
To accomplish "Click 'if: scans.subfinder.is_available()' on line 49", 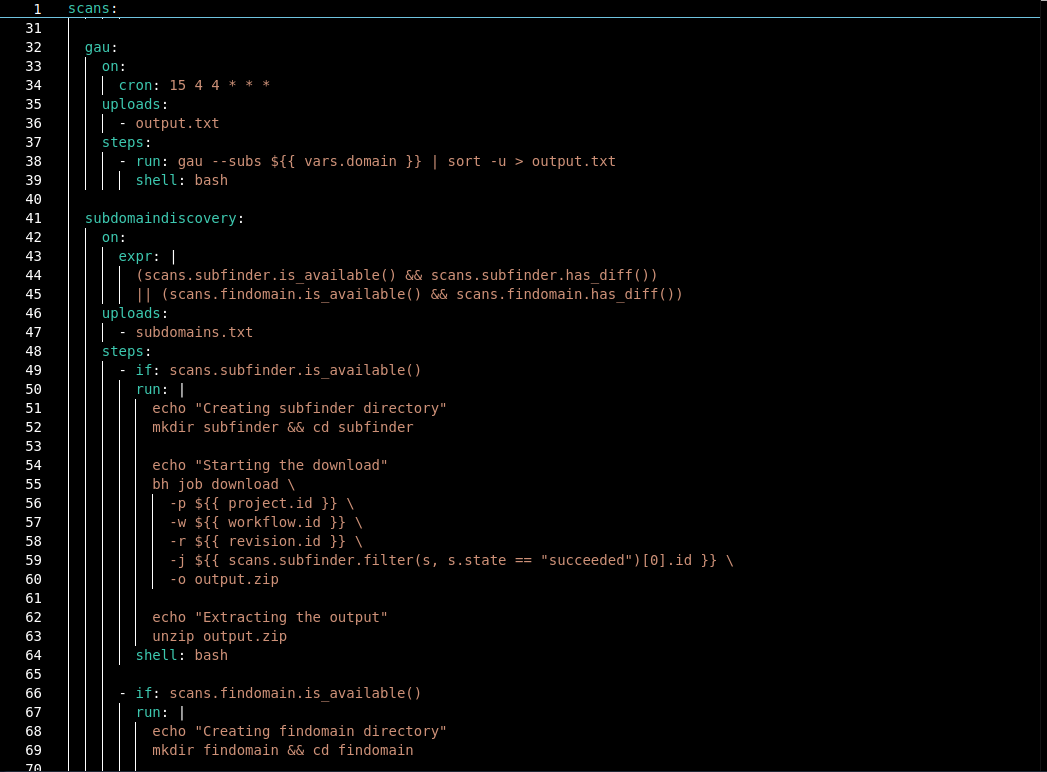I will pos(278,371).
